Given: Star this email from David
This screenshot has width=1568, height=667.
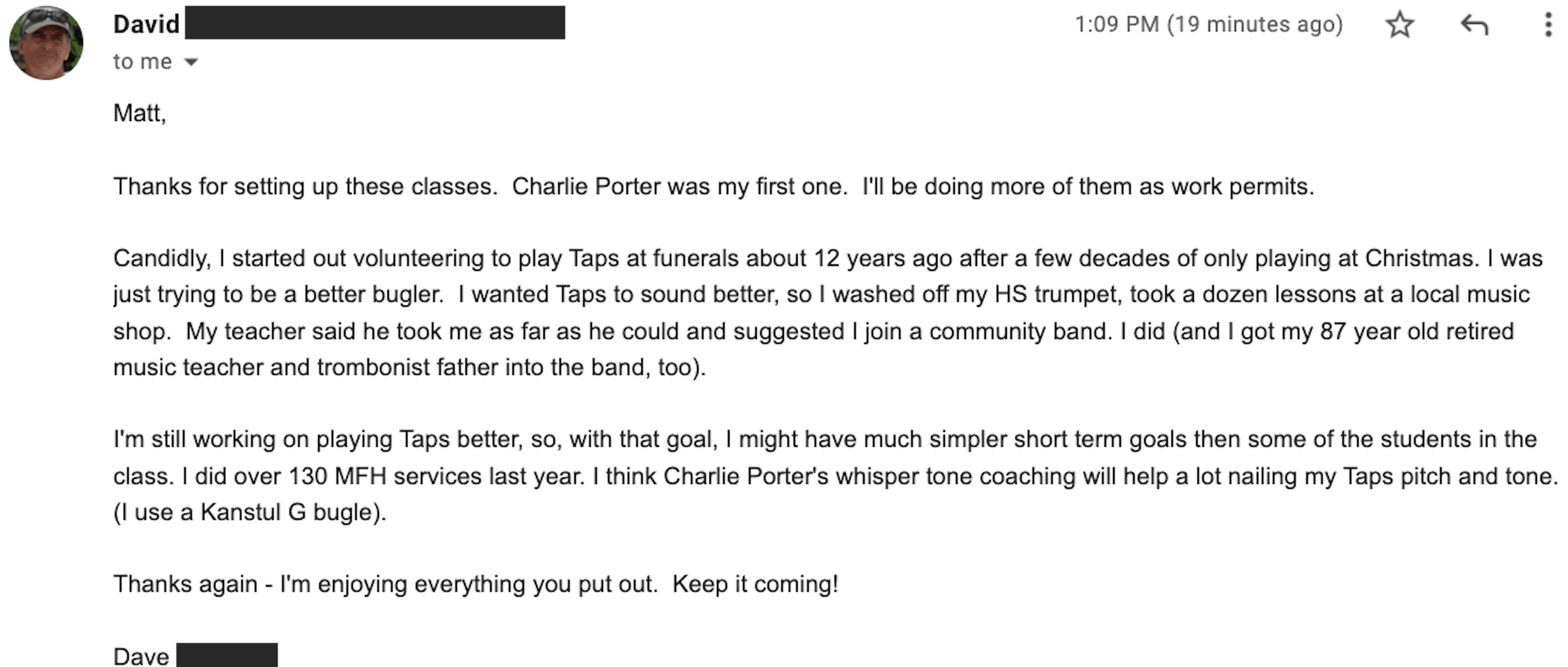Looking at the screenshot, I should click(x=1399, y=25).
